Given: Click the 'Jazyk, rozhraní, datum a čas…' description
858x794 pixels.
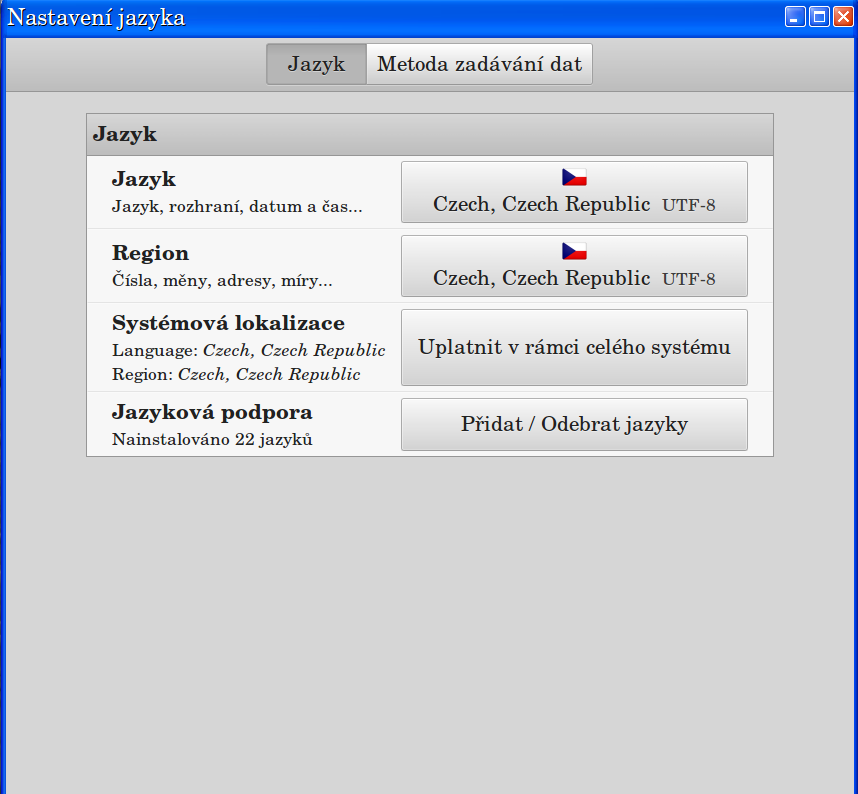Looking at the screenshot, I should [x=237, y=208].
